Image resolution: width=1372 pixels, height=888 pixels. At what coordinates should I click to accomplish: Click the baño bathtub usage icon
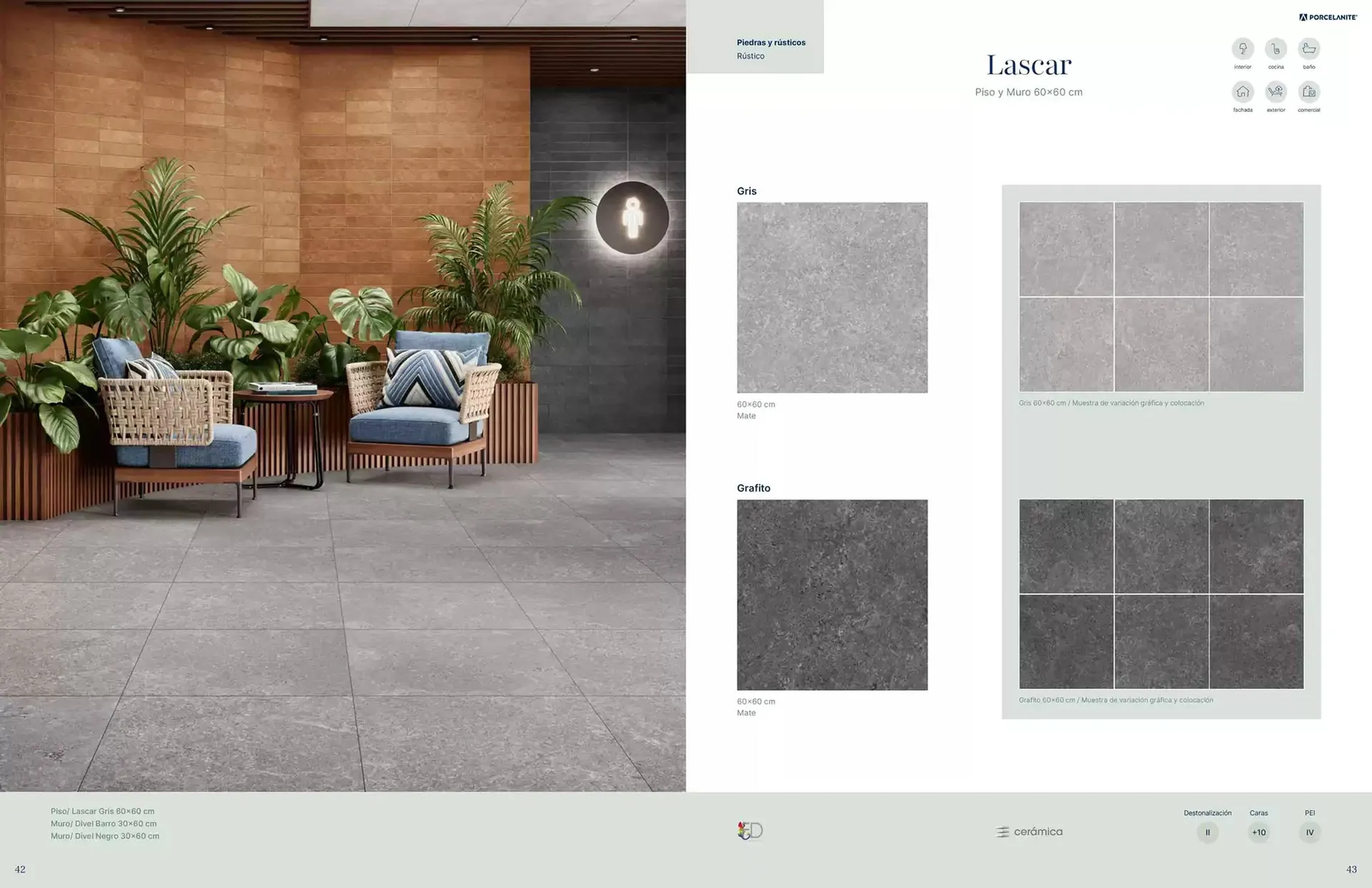pos(1308,49)
